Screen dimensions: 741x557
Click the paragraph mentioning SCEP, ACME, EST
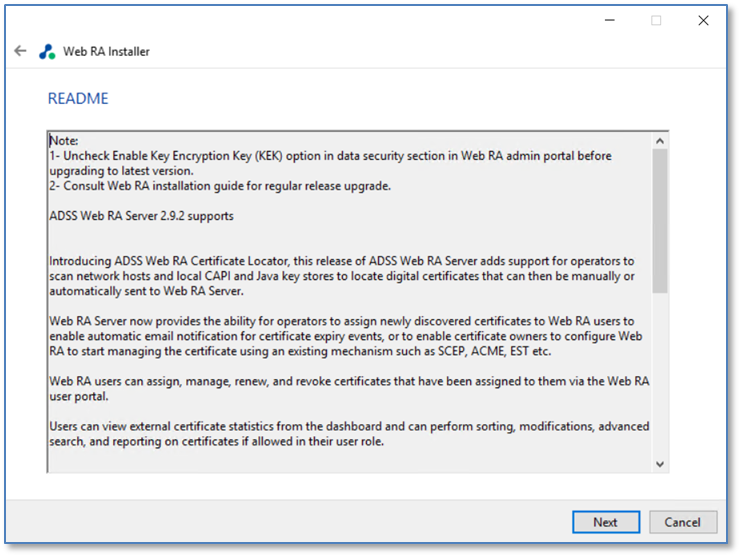pos(345,336)
